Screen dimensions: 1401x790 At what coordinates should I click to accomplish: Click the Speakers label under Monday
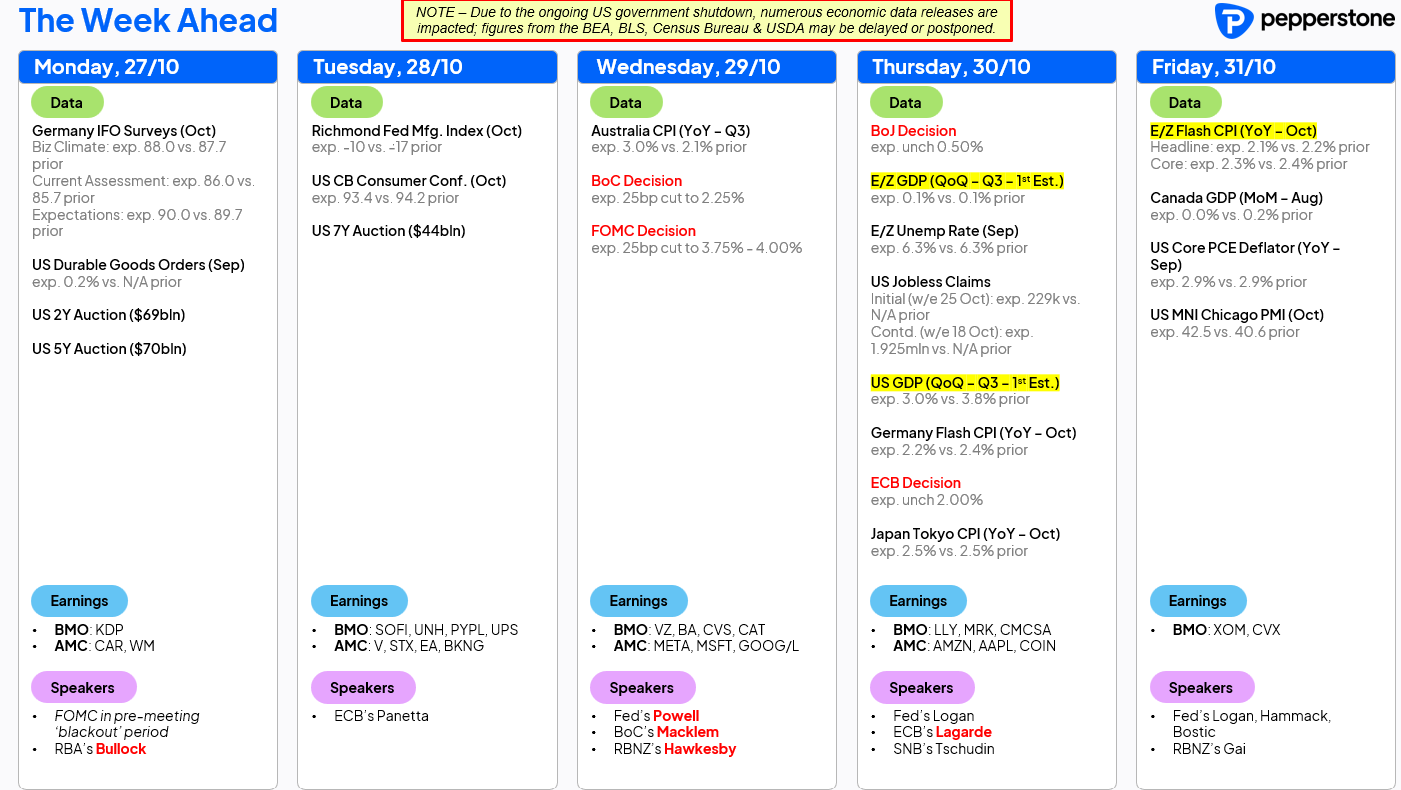[x=83, y=688]
